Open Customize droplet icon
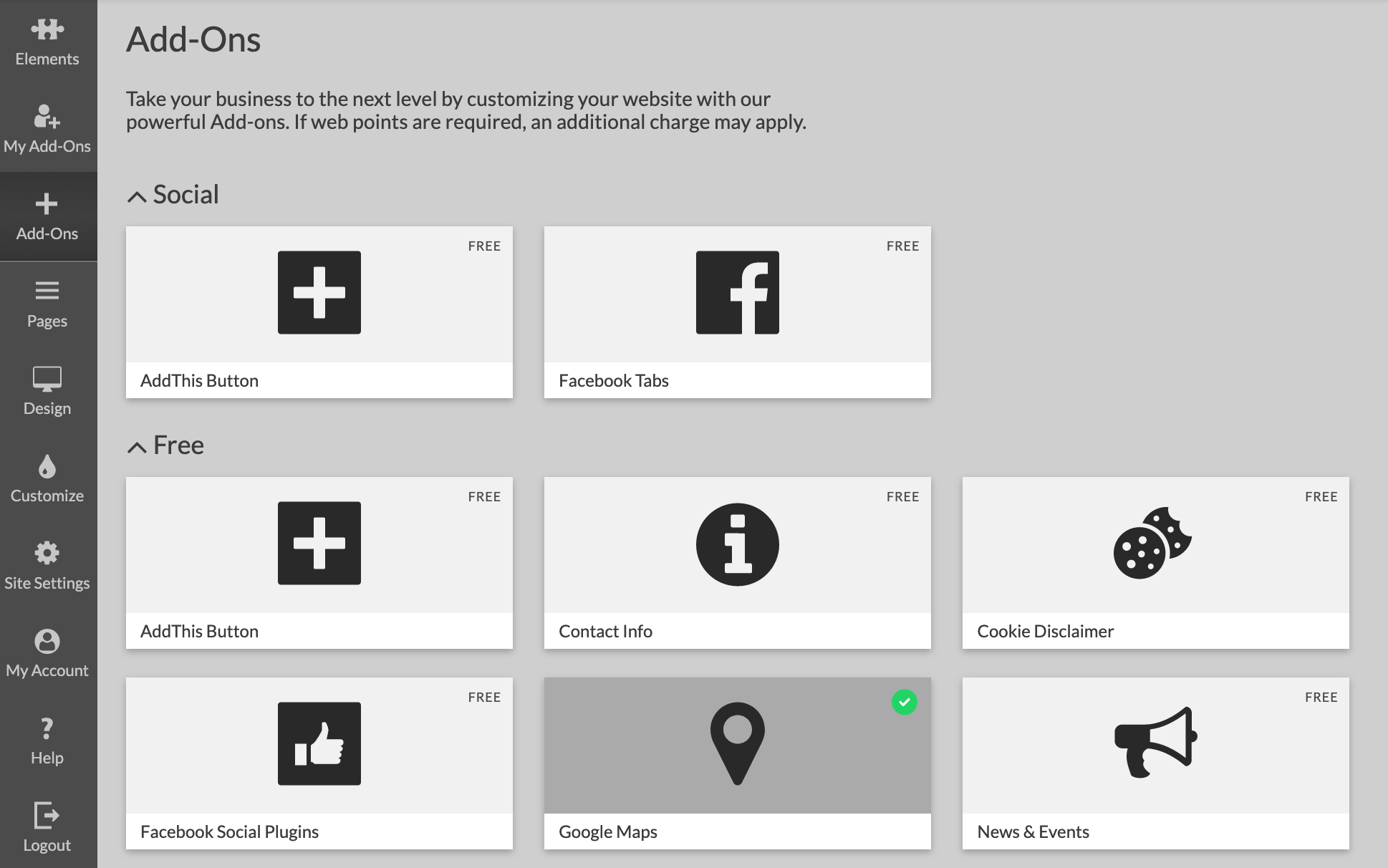The width and height of the screenshot is (1388, 868). click(x=47, y=466)
